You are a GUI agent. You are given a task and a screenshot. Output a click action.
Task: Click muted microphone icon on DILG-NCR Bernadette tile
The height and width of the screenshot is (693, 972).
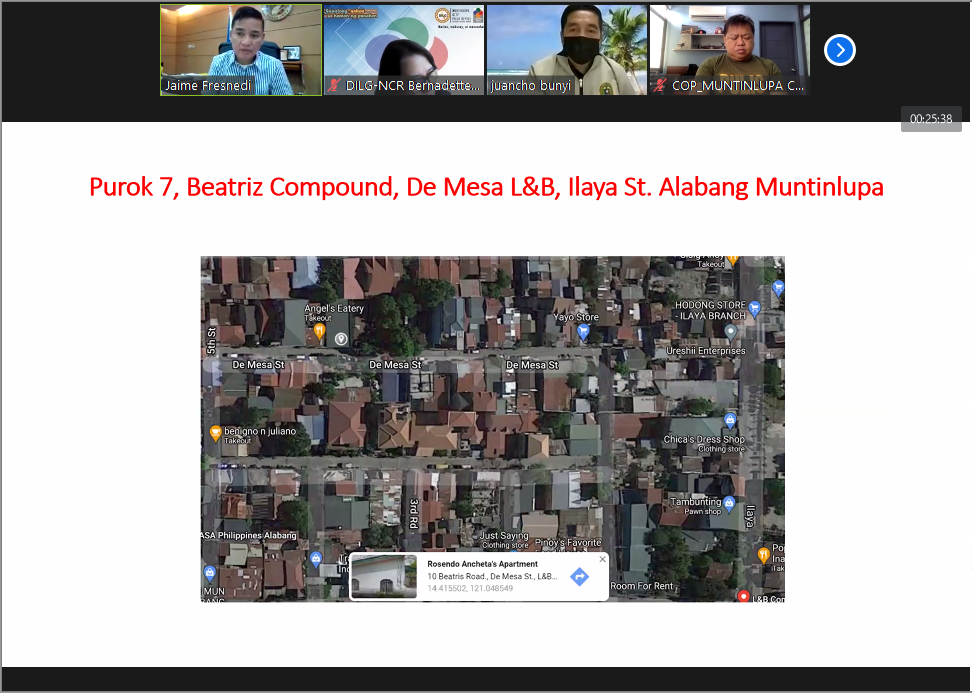point(334,86)
